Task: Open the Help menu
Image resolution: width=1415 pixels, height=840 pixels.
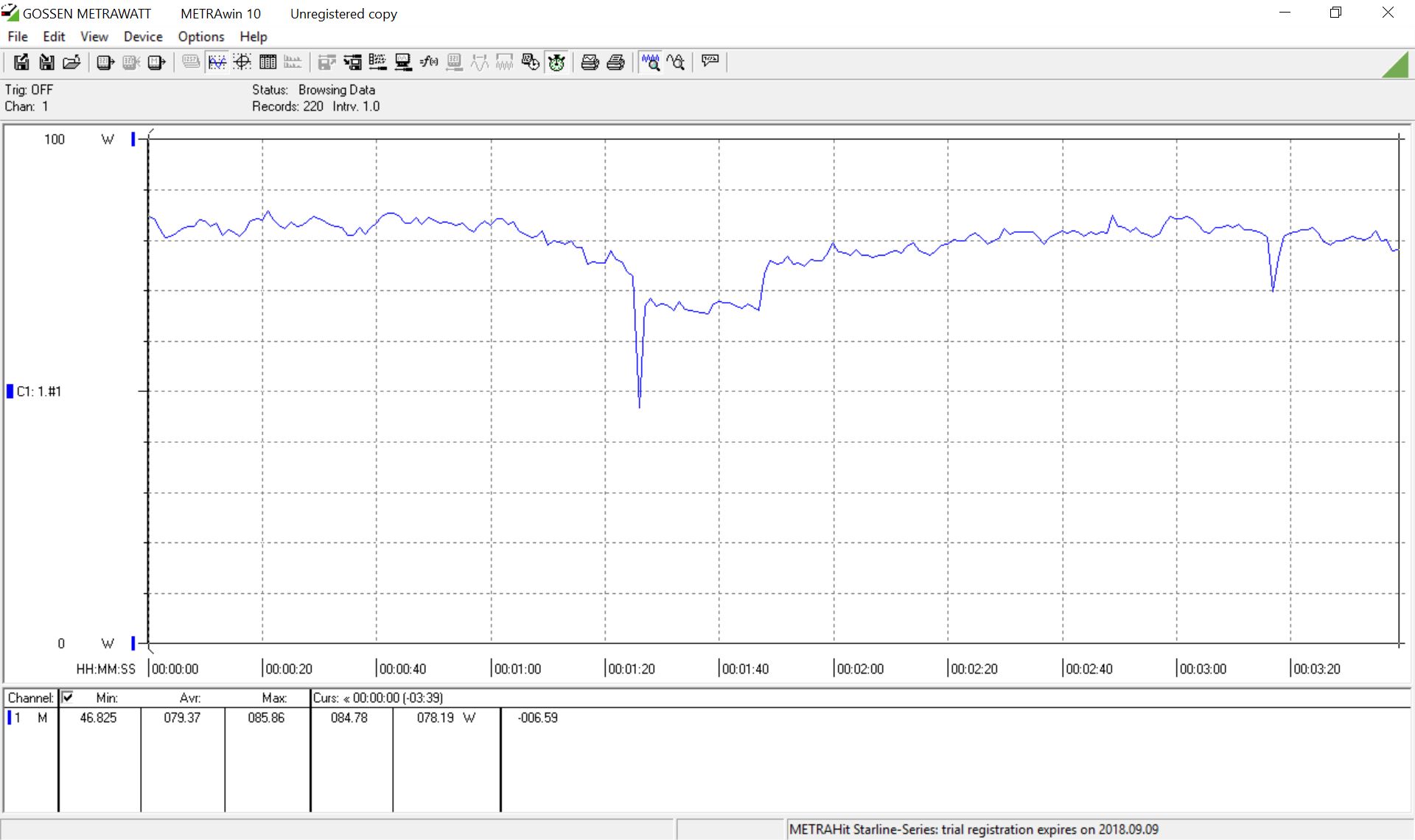Action: coord(253,37)
